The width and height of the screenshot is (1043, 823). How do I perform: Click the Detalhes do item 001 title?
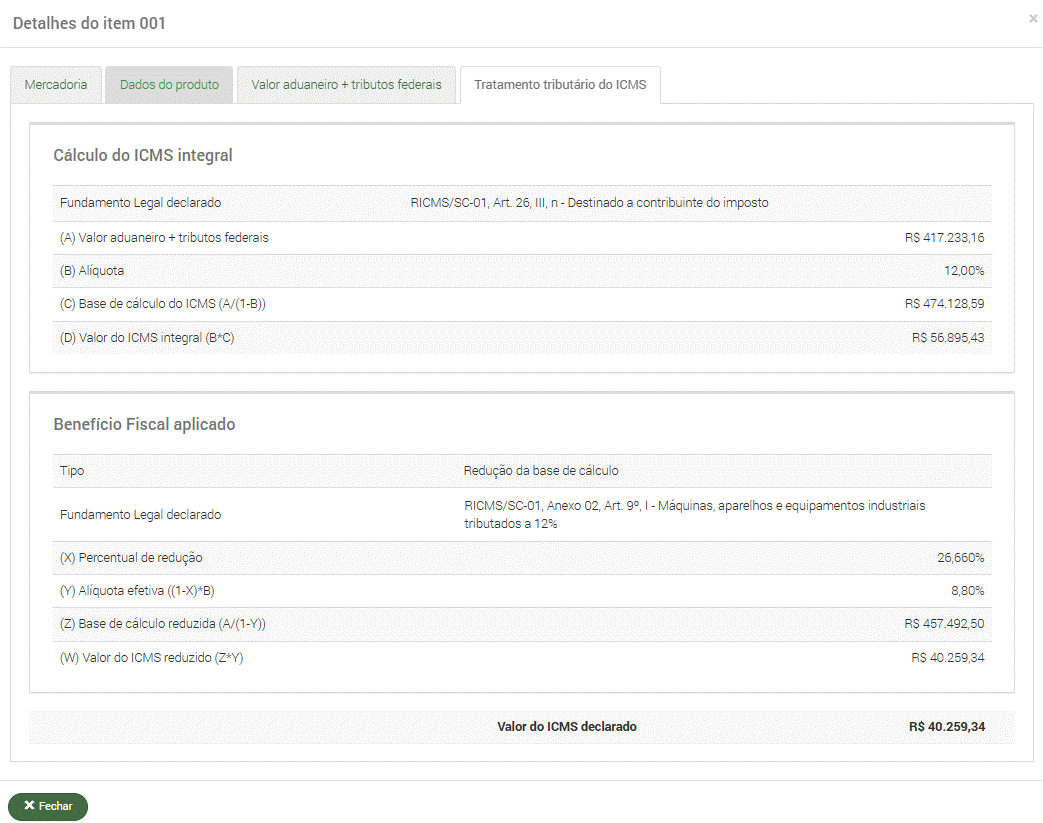pyautogui.click(x=89, y=23)
